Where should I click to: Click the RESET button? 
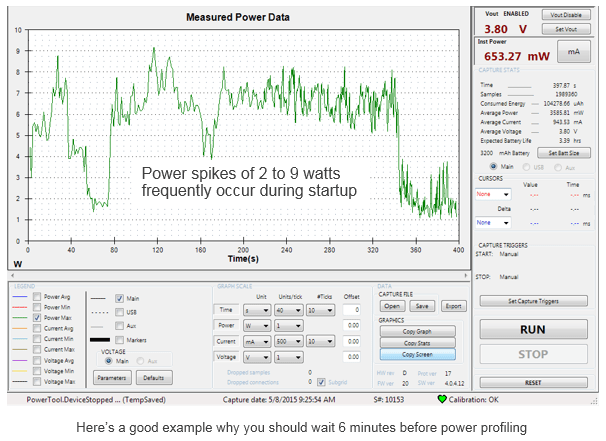point(535,381)
